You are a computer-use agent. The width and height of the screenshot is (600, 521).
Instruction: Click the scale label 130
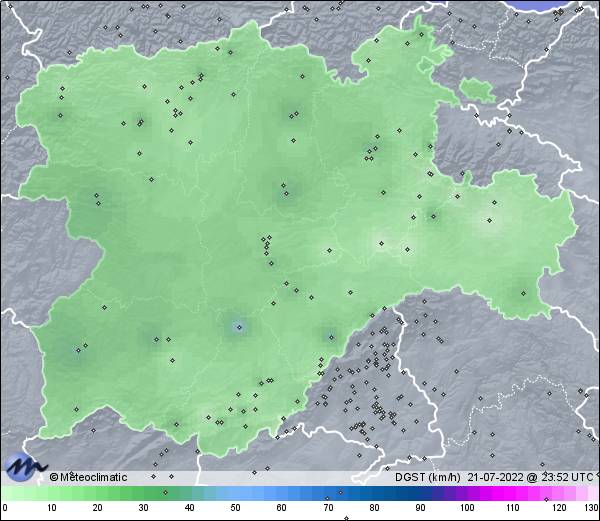(x=592, y=508)
